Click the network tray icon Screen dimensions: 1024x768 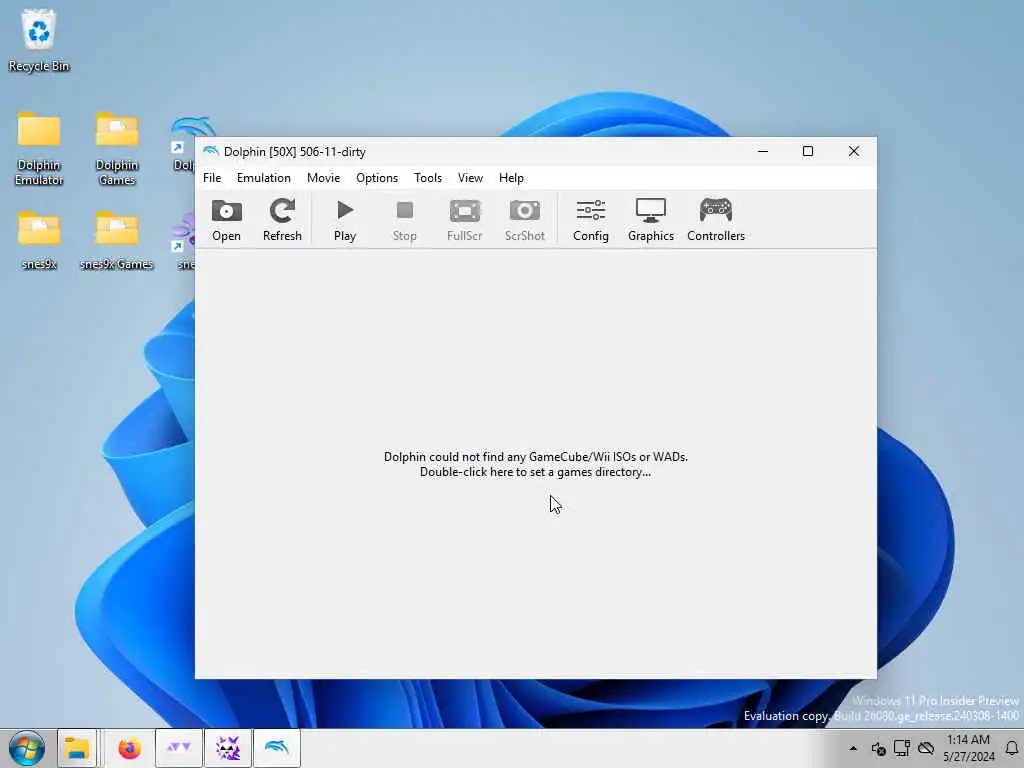[902, 748]
